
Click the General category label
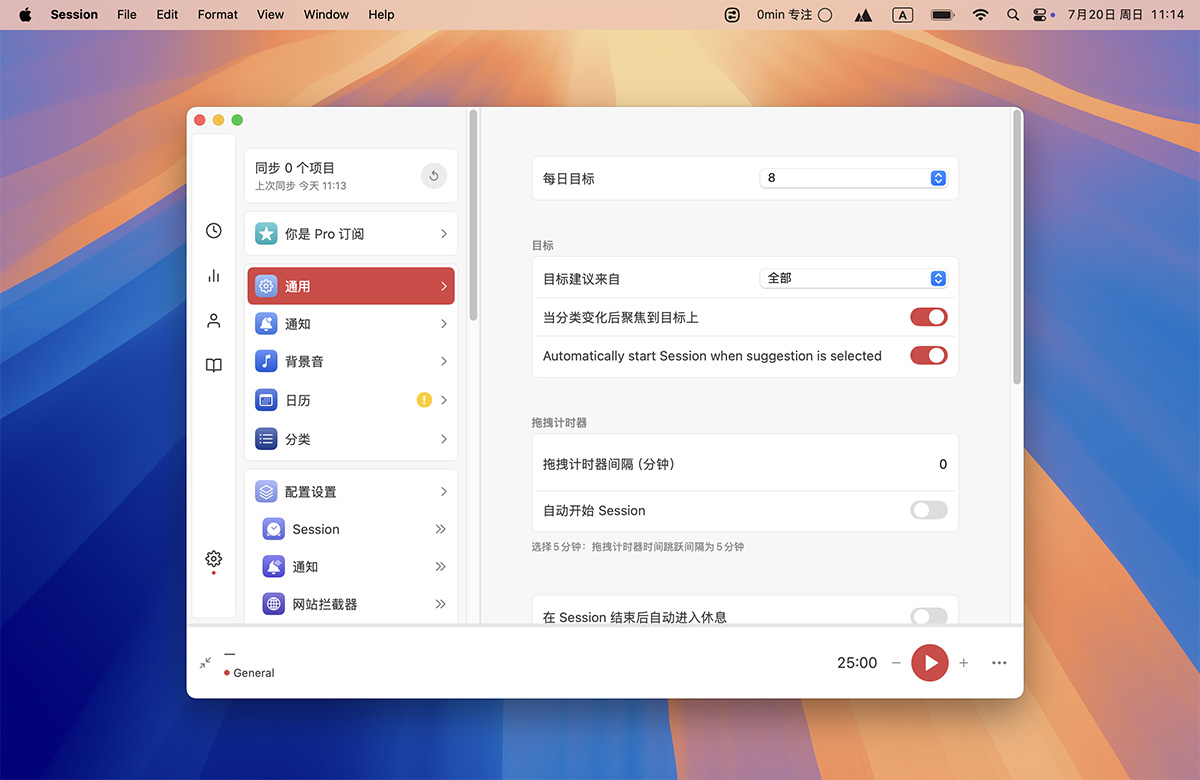(x=254, y=673)
